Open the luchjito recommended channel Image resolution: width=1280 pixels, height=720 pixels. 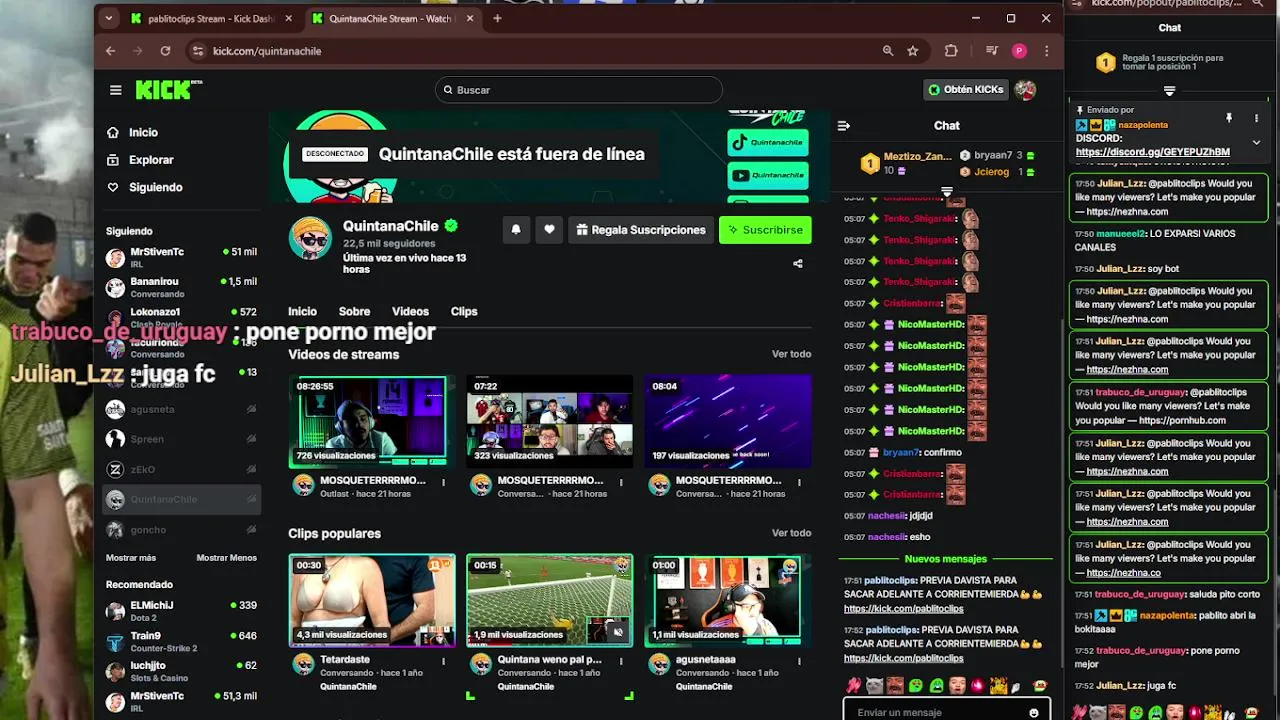(x=181, y=671)
